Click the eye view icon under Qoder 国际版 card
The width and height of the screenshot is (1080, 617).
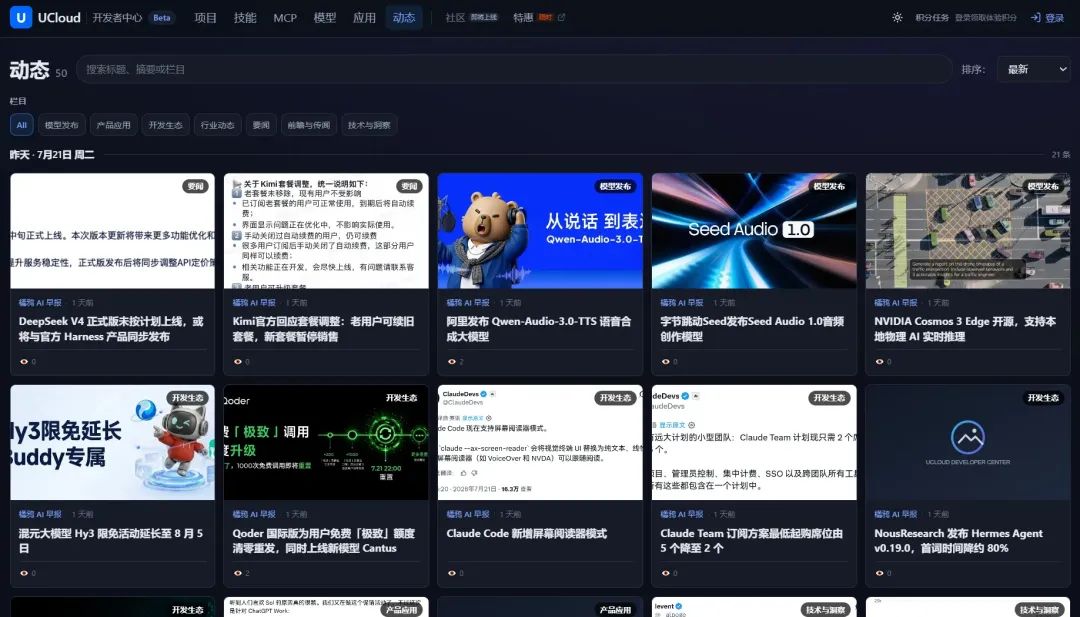(238, 573)
